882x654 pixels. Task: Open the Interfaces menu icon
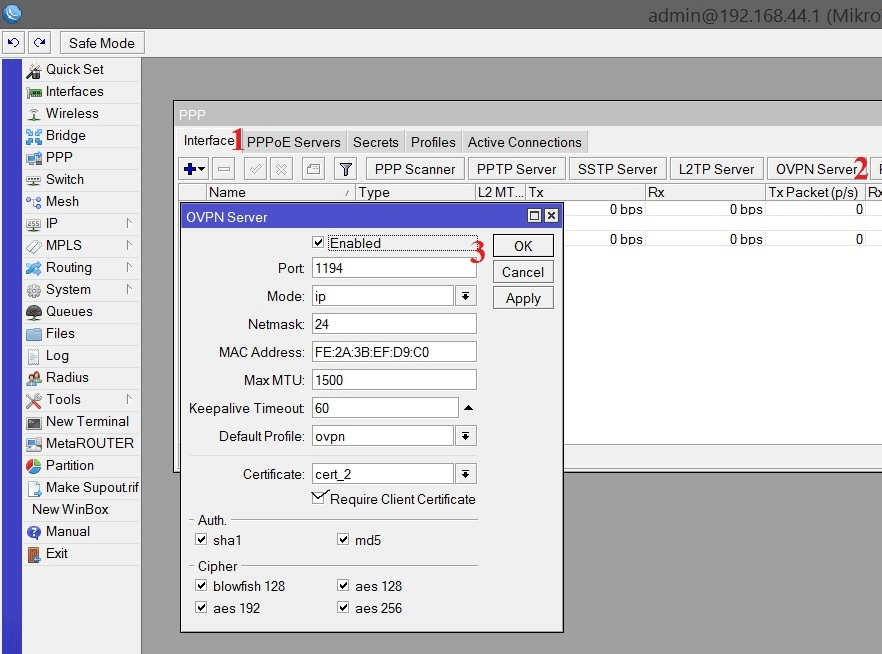pos(34,92)
